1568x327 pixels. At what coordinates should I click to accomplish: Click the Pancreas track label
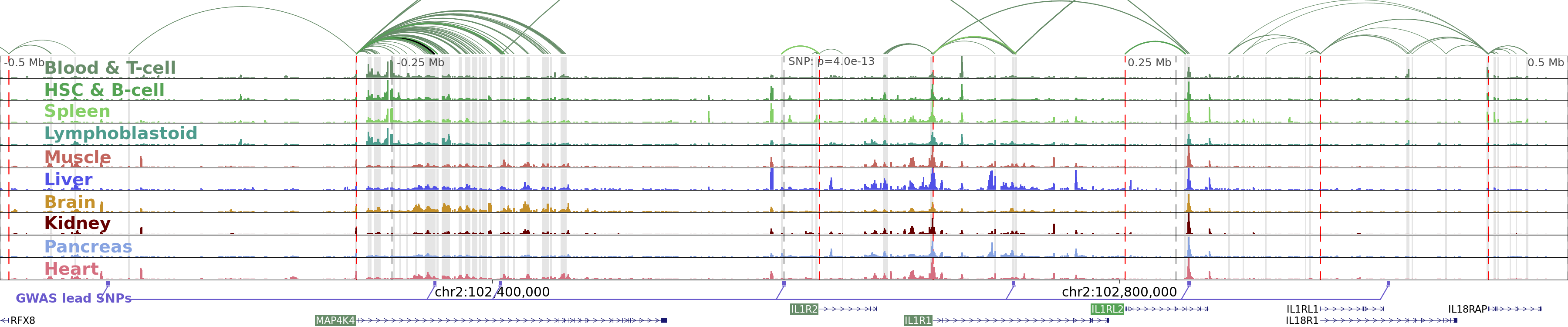tap(88, 246)
